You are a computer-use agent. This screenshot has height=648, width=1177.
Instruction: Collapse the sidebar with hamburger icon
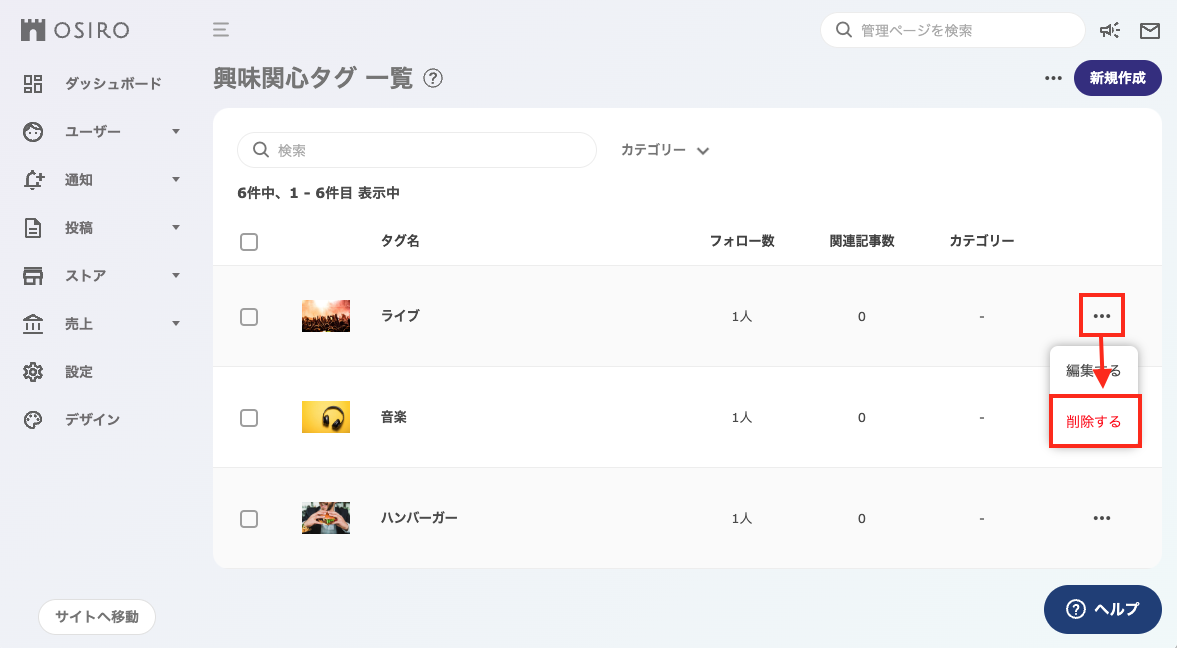coord(220,30)
